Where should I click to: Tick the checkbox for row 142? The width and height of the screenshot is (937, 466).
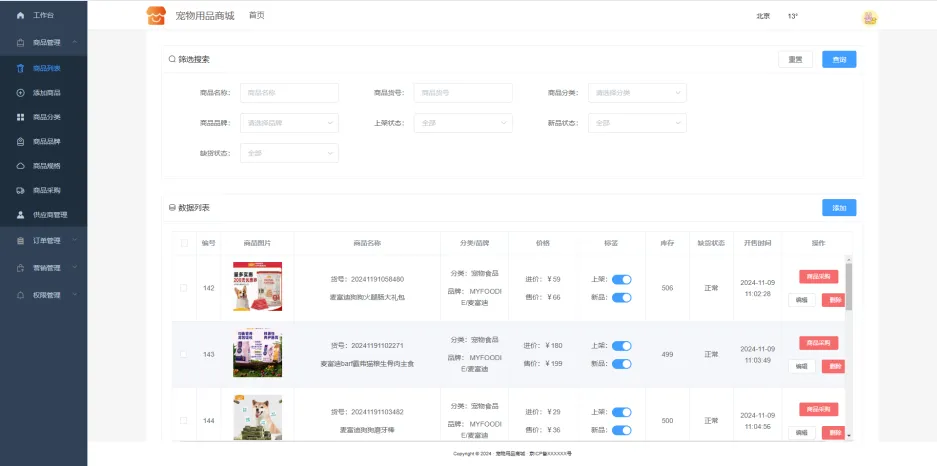[183, 288]
